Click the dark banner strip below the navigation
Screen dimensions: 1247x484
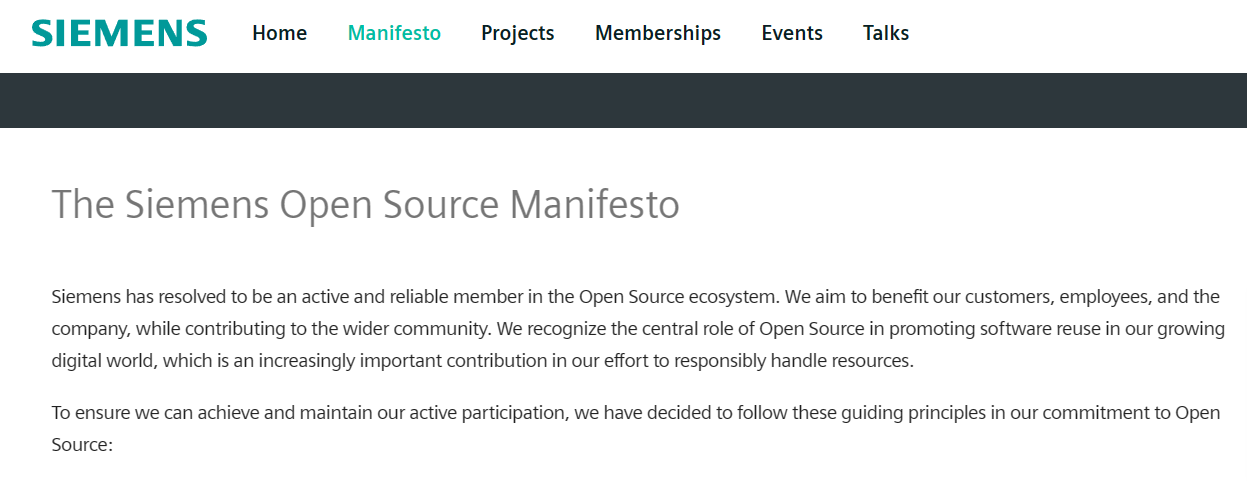[623, 100]
